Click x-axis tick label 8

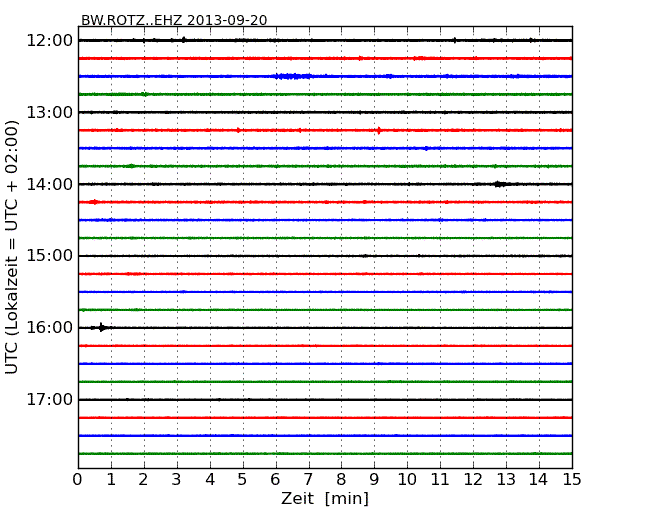341,480
